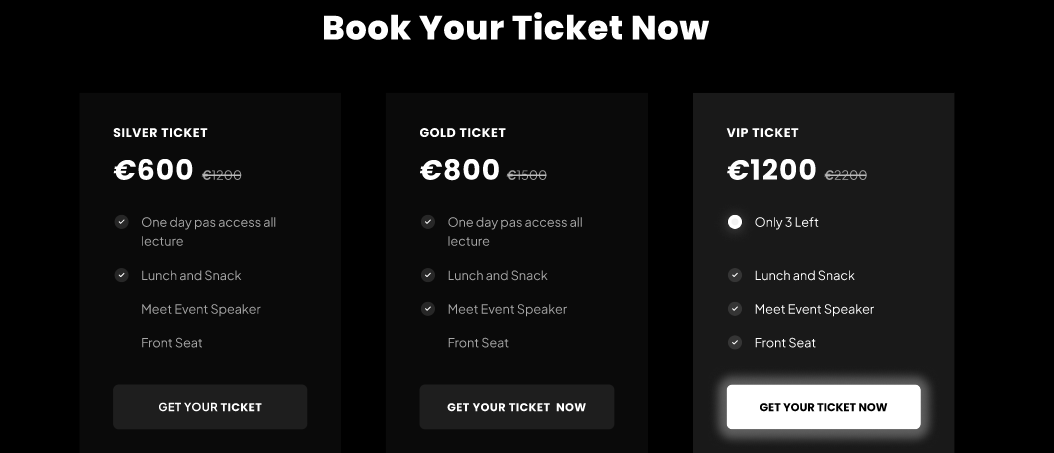The image size is (1054, 453).
Task: Click the Gold ticket €800 price
Action: click(x=460, y=170)
